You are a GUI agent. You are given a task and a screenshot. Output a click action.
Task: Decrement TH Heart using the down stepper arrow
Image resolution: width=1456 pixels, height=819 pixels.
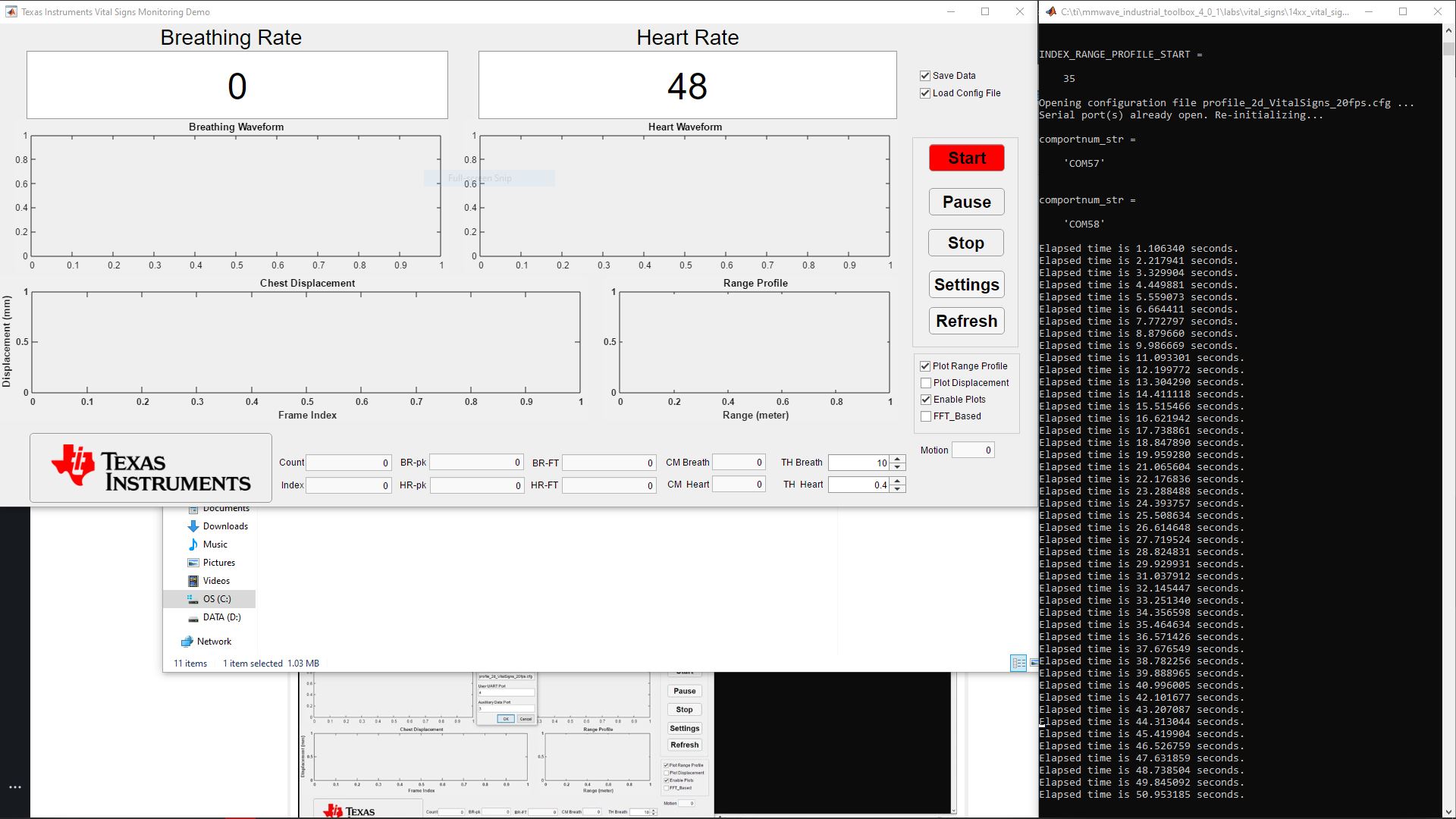point(896,488)
